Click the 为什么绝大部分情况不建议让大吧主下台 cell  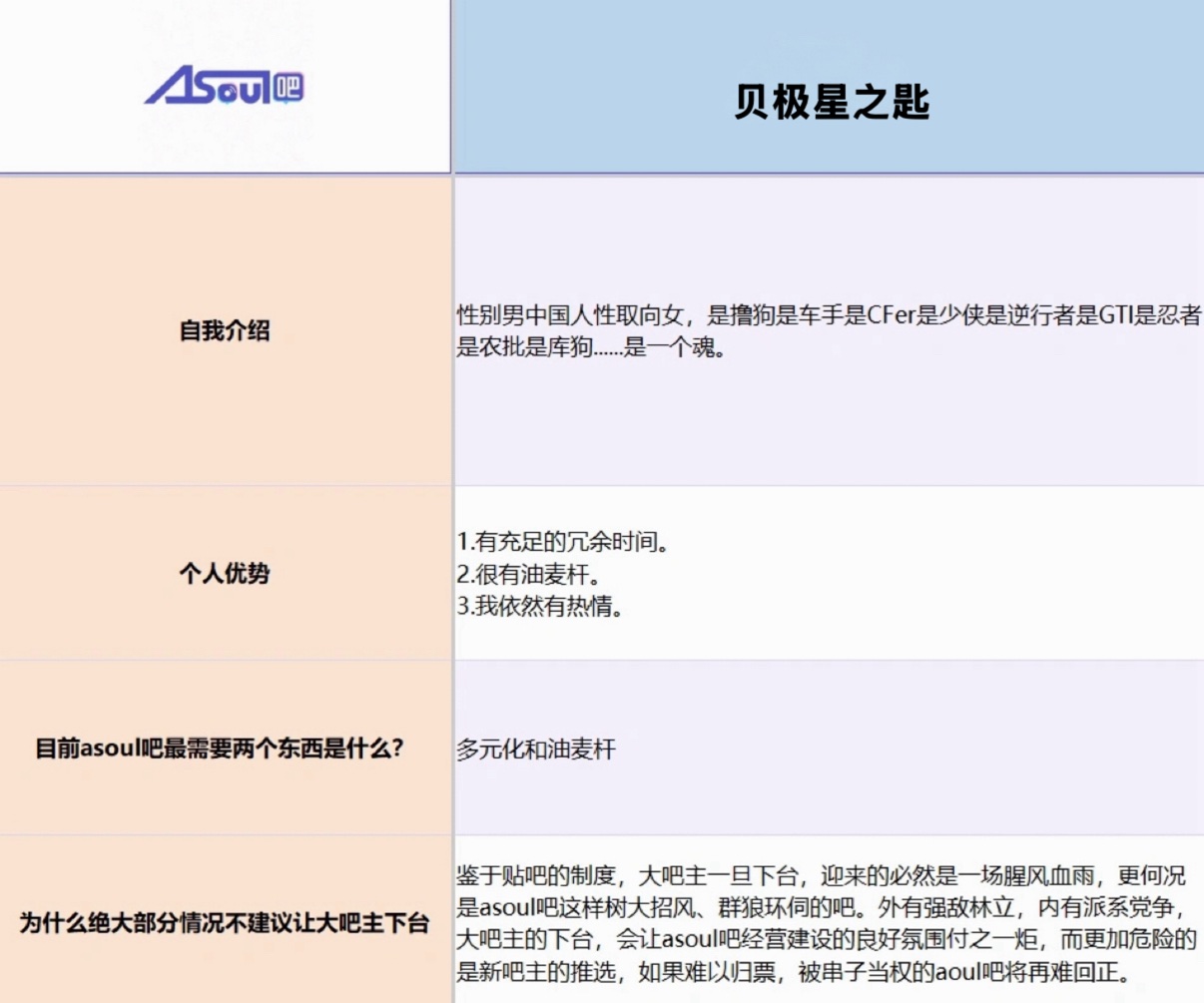[225, 922]
